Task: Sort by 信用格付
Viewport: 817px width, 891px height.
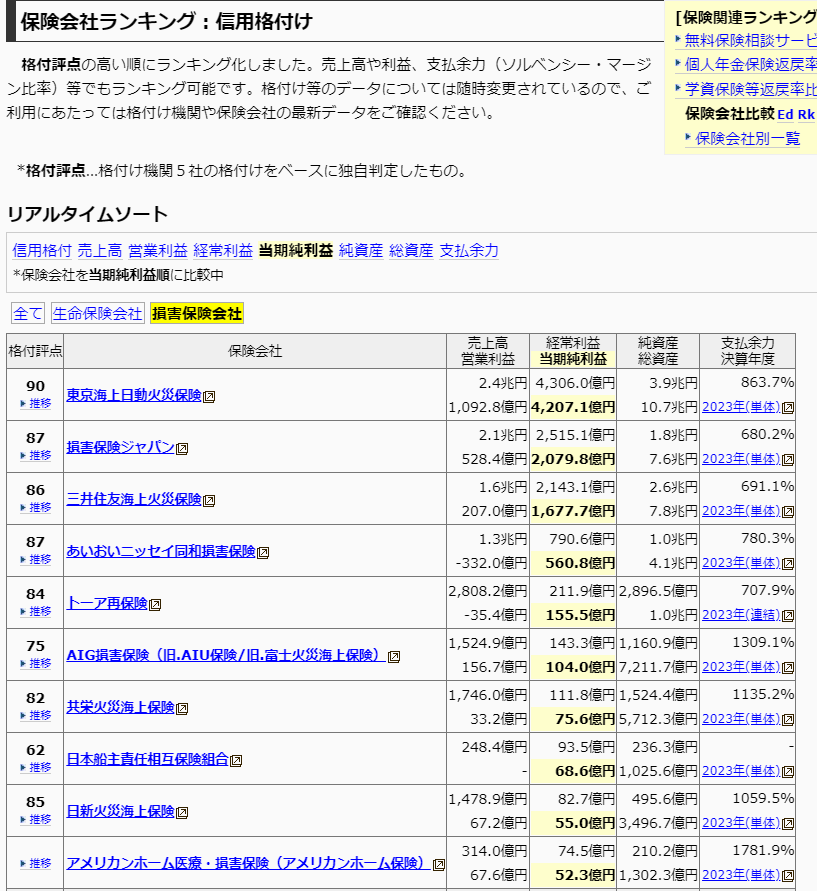Action: tap(42, 251)
